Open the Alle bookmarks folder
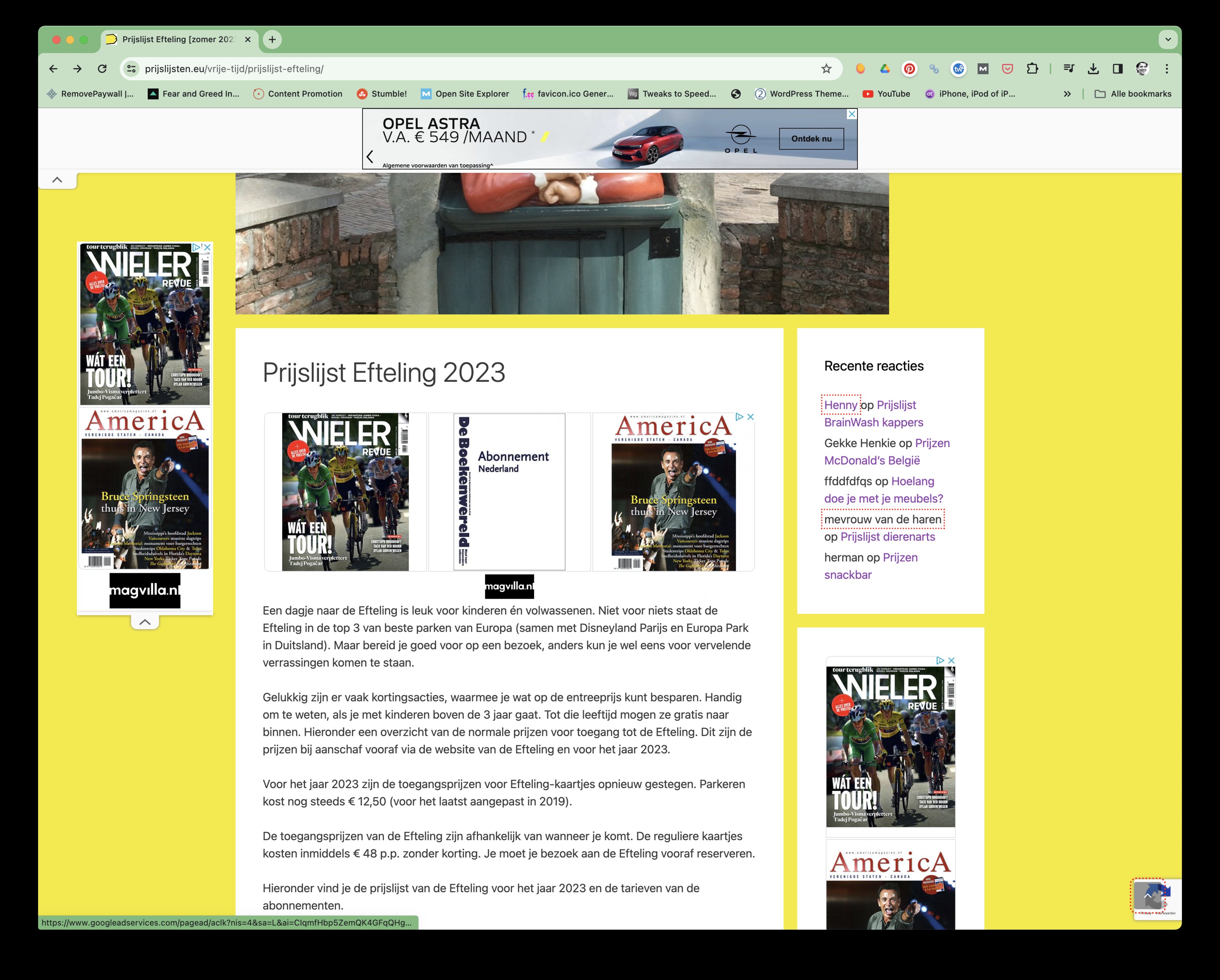The width and height of the screenshot is (1220, 980). click(1133, 94)
